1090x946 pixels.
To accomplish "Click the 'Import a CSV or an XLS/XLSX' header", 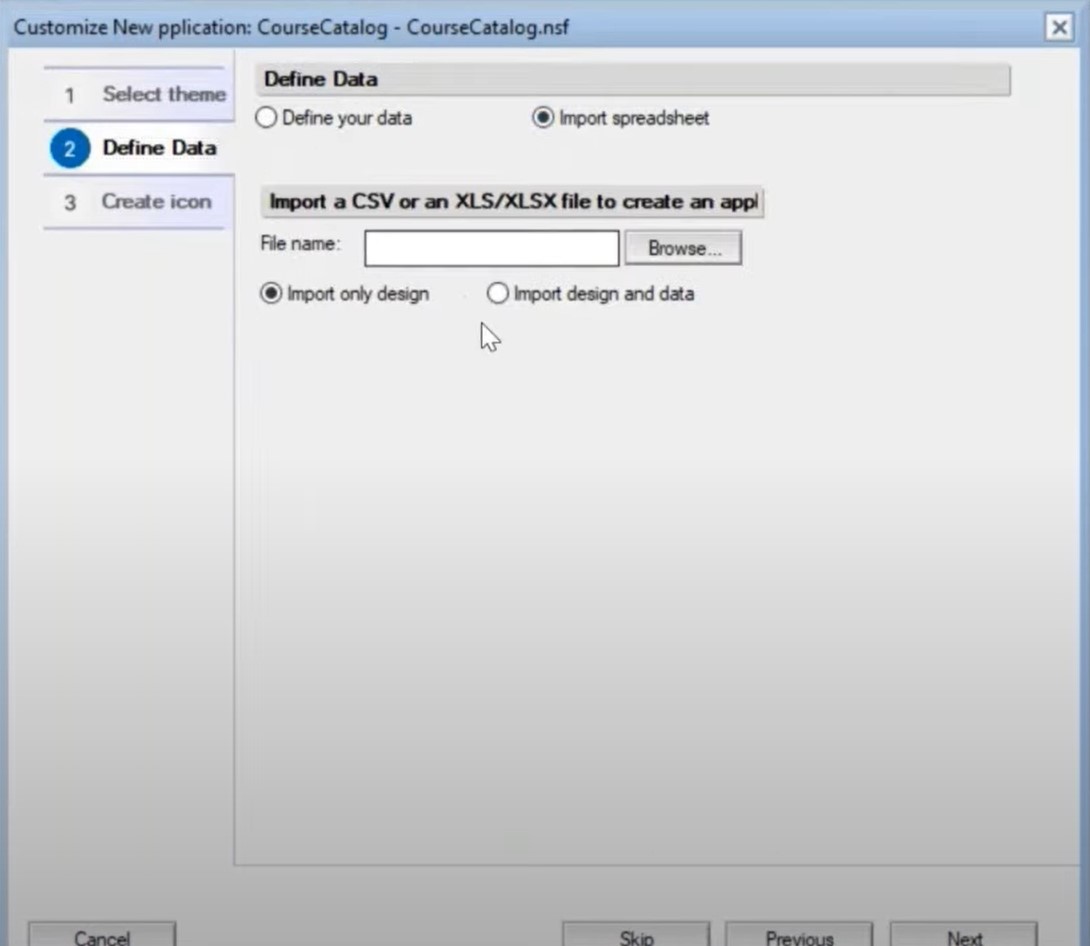I will (x=512, y=202).
